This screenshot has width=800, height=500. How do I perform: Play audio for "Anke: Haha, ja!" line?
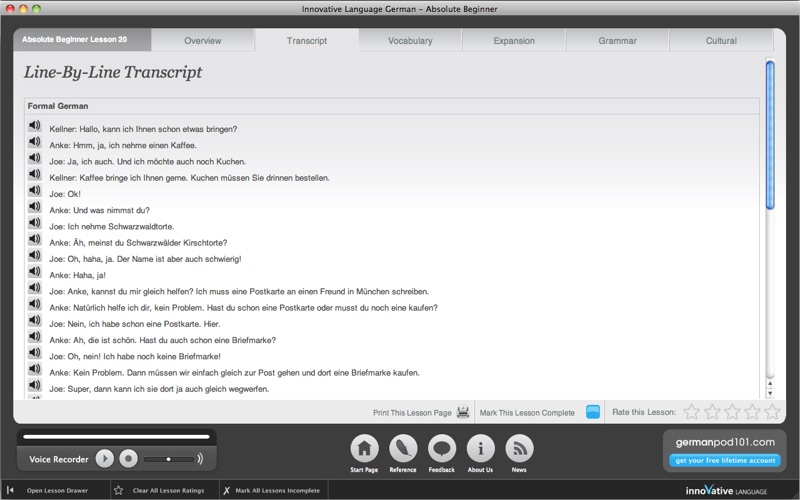point(35,271)
